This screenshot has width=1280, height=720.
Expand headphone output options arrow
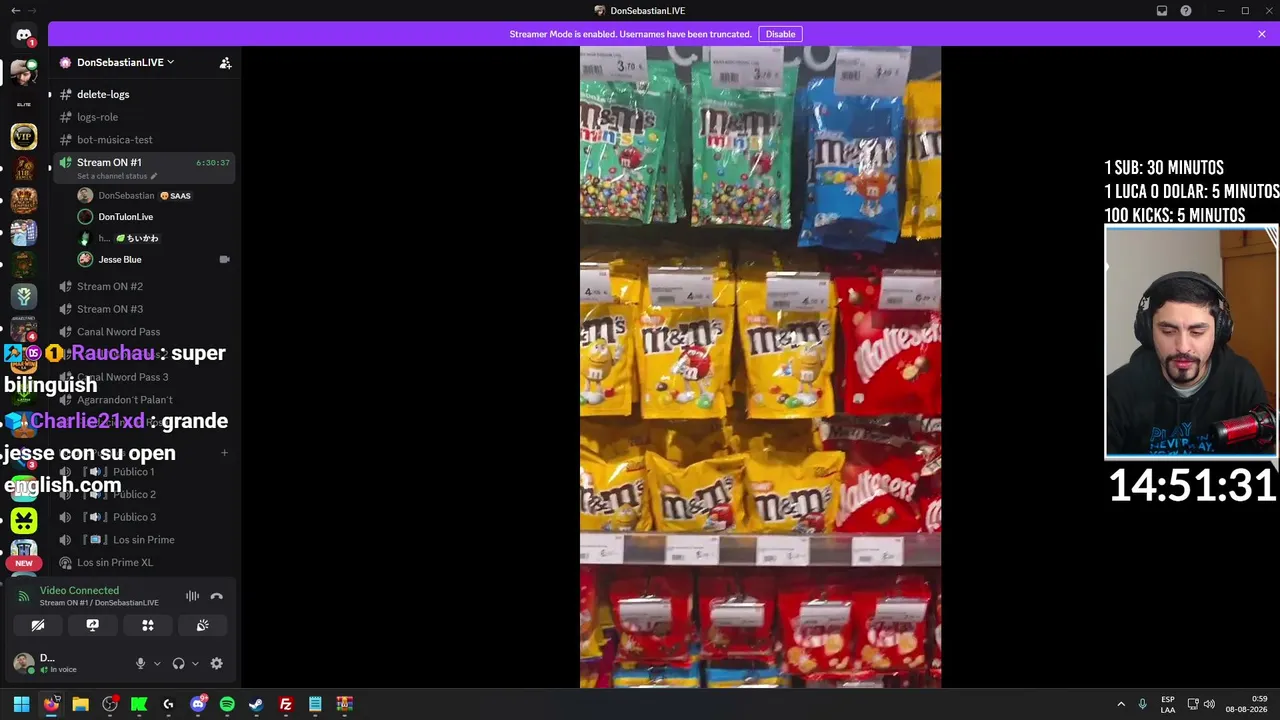pos(195,663)
